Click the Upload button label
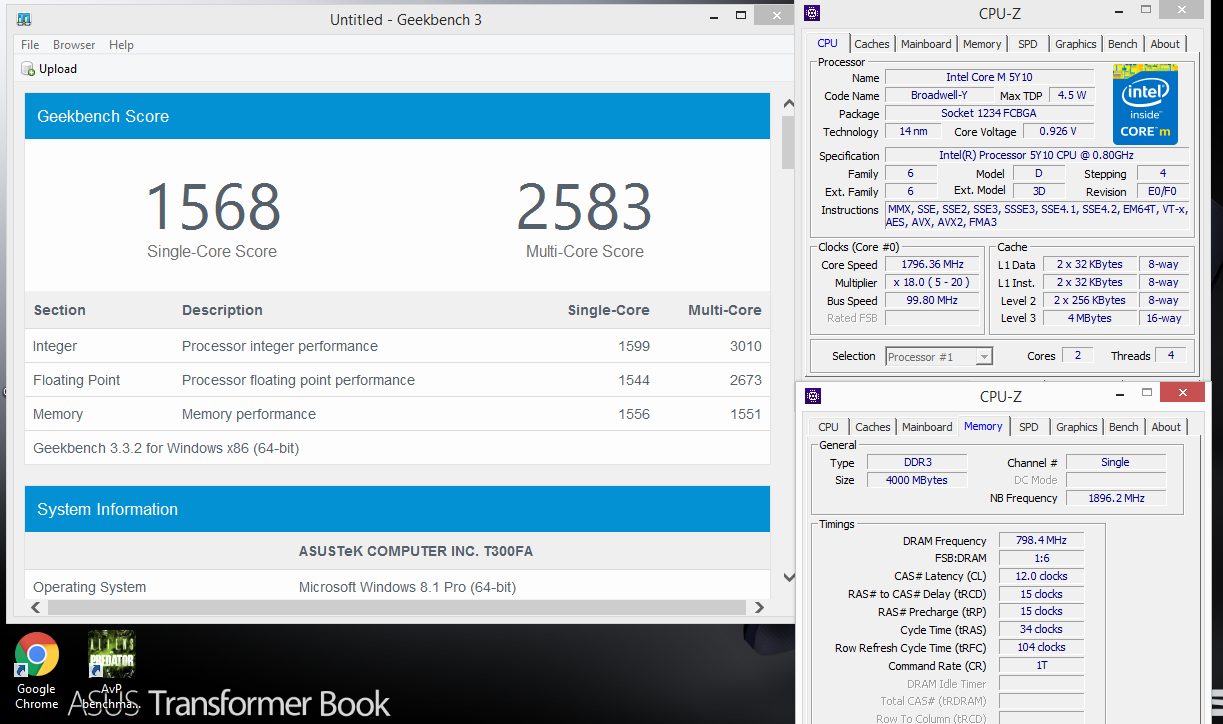1223x724 pixels. pos(58,69)
